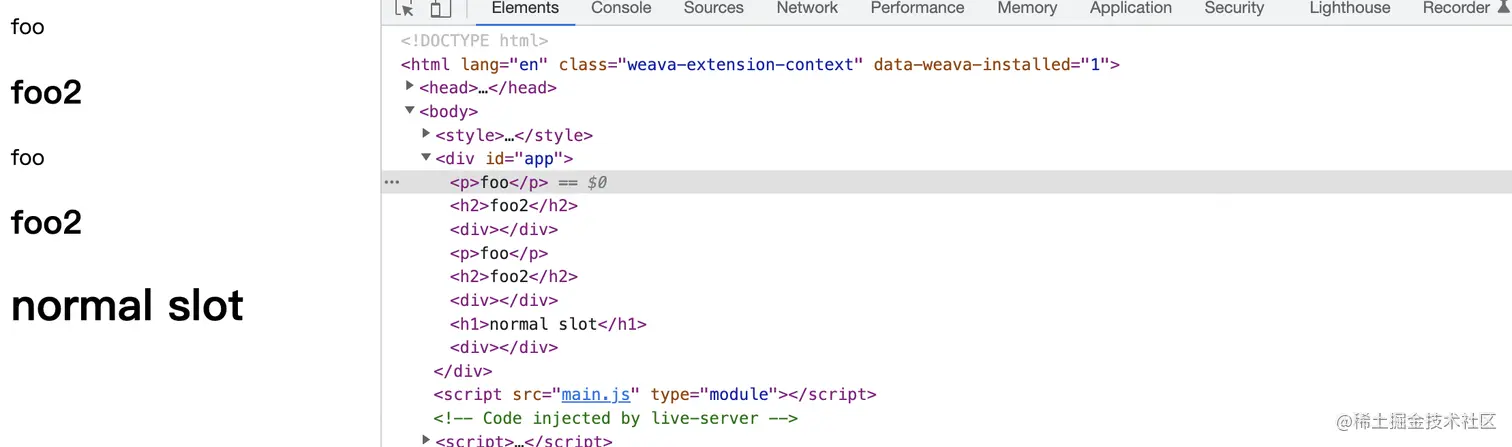
Task: Click the data-weava-installed attribute on html
Action: [990, 64]
